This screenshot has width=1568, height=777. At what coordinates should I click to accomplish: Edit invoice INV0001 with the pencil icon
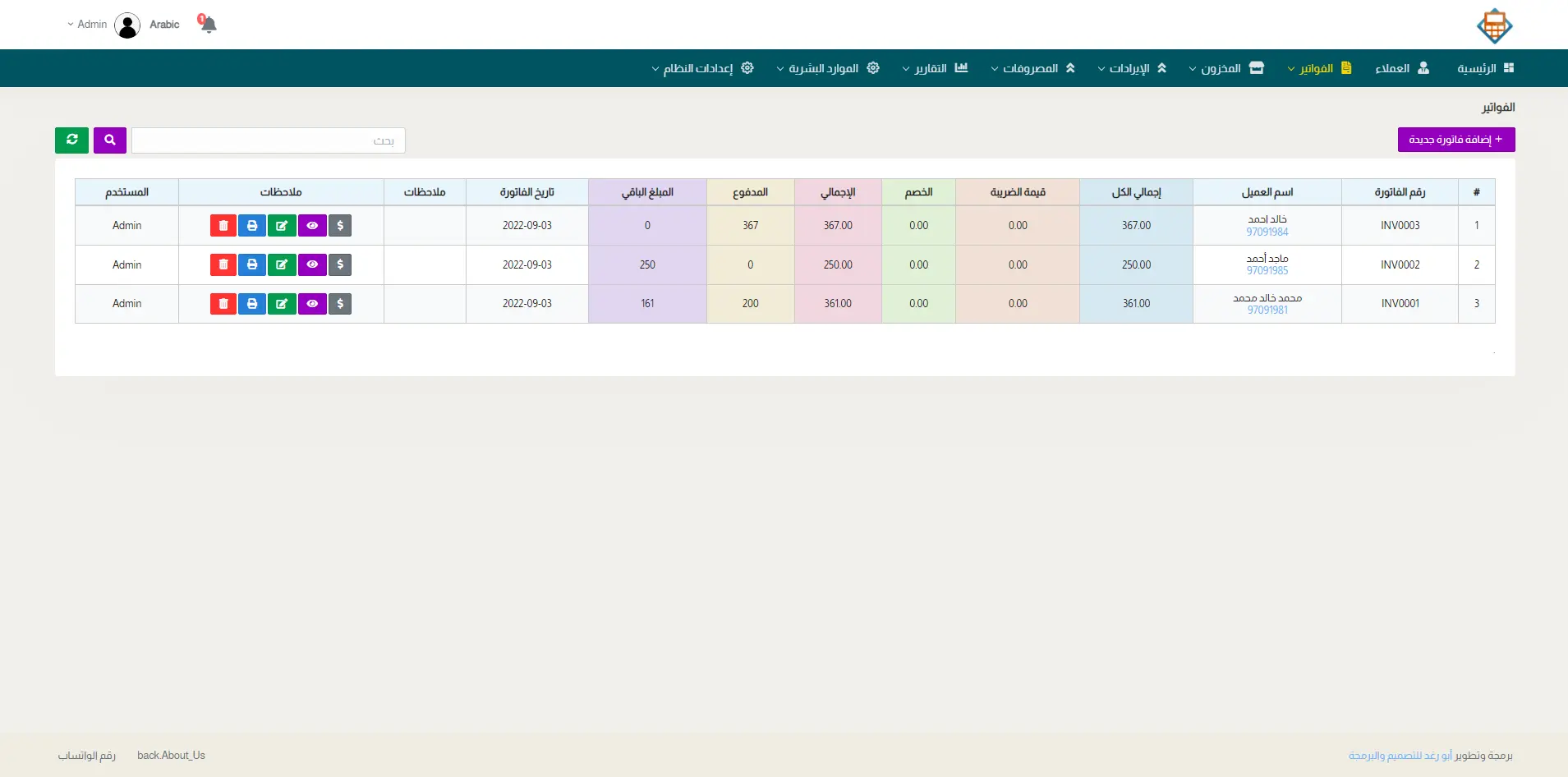click(282, 304)
